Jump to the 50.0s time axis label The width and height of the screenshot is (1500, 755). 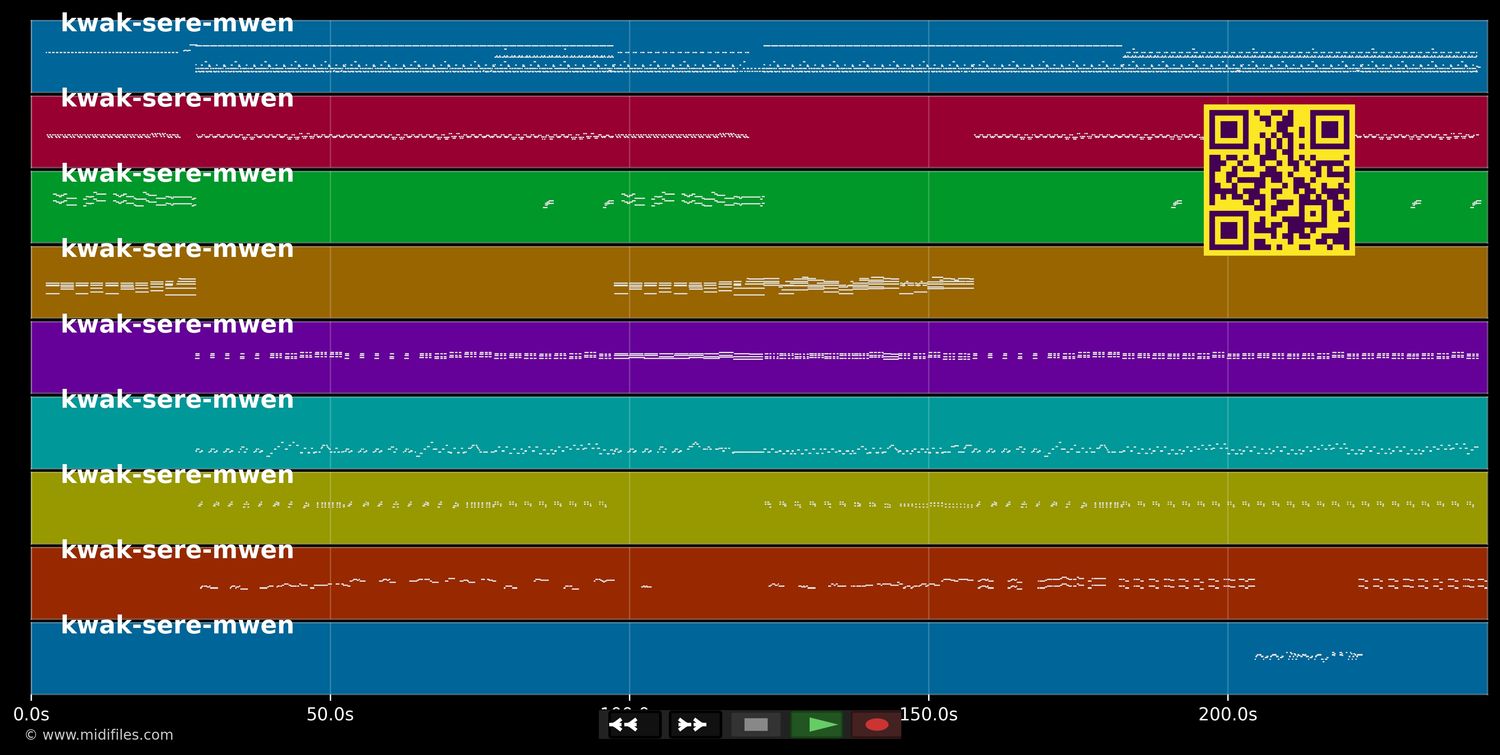pyautogui.click(x=330, y=715)
